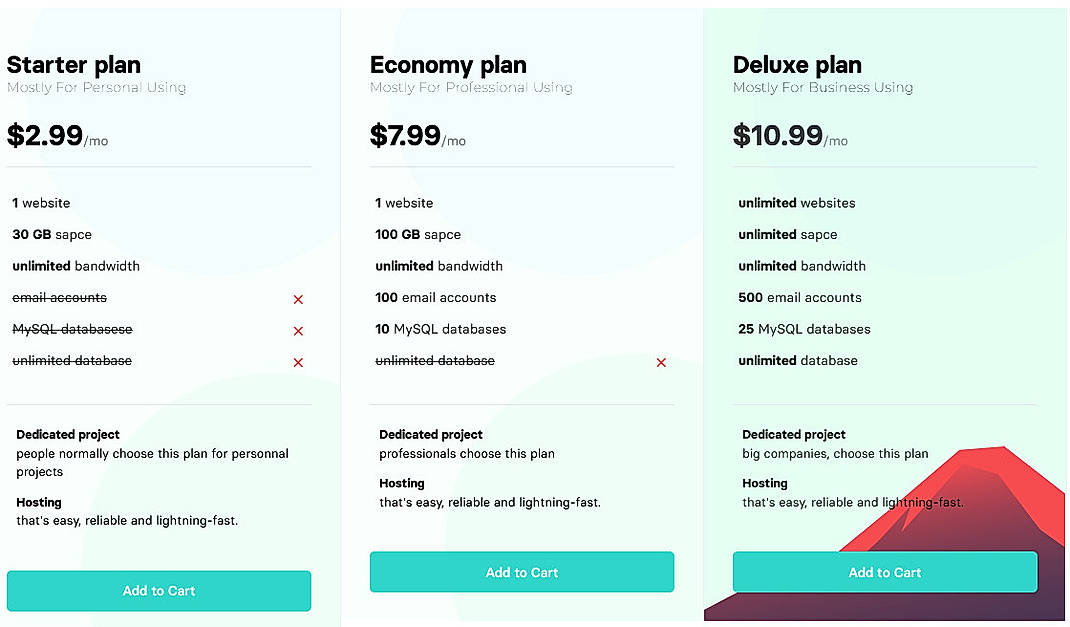Viewport: 1070px width, 627px height.
Task: Click the 100 GB sapce feature
Action: (x=418, y=234)
